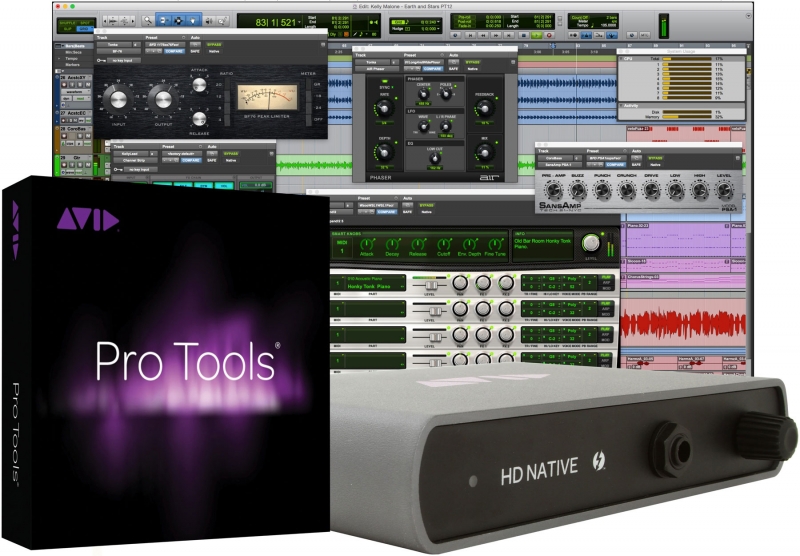Viewport: 800px width, 556px height.
Task: Collapse the Activity section in System Usage
Action: point(622,106)
